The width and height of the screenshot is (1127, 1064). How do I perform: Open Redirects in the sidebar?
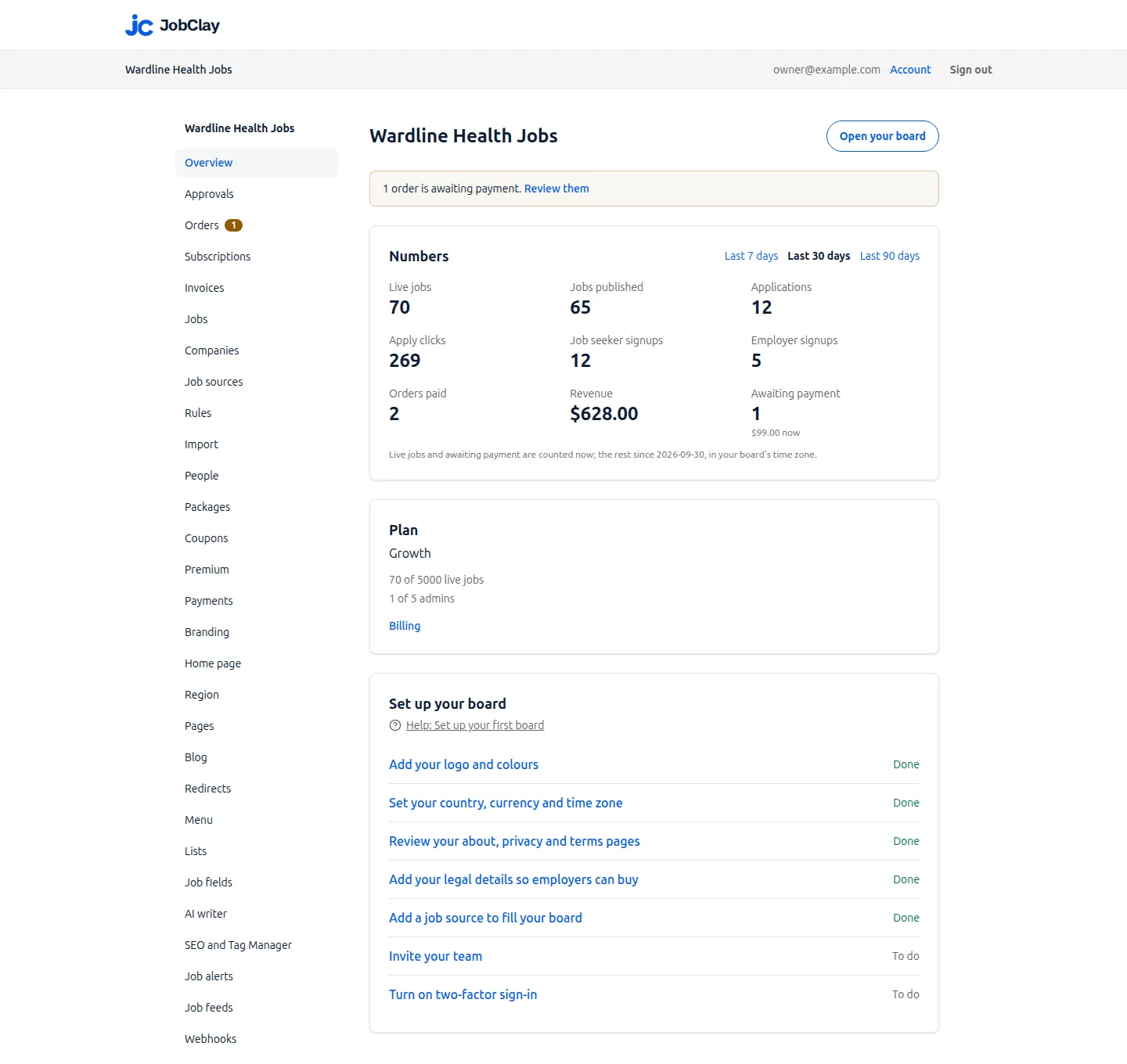[257, 789]
